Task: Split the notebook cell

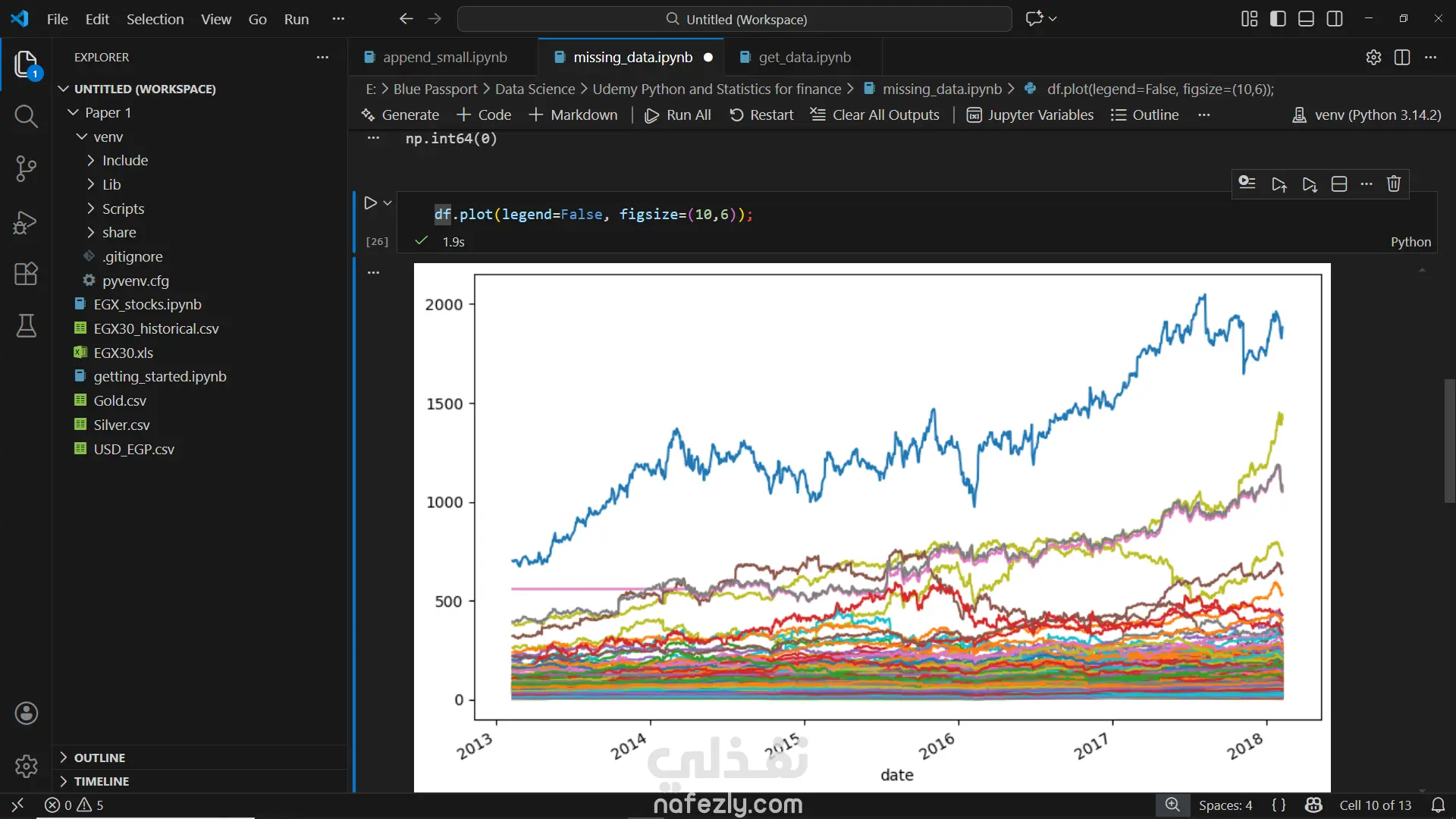Action: [1339, 184]
